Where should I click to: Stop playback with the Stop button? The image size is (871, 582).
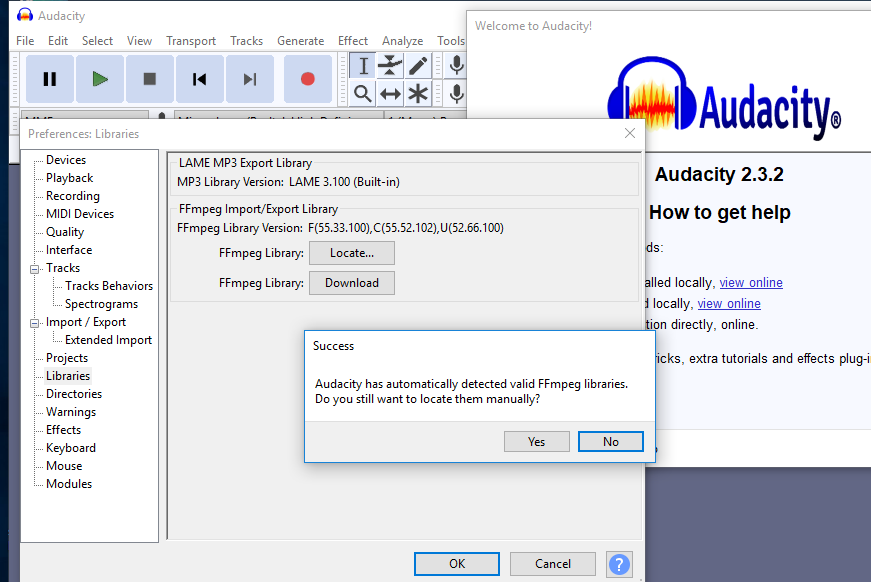point(149,79)
